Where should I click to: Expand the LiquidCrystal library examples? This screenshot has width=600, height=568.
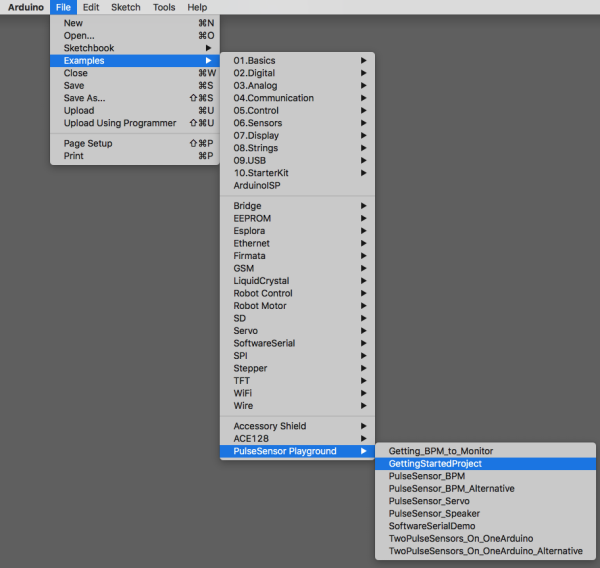(x=297, y=281)
